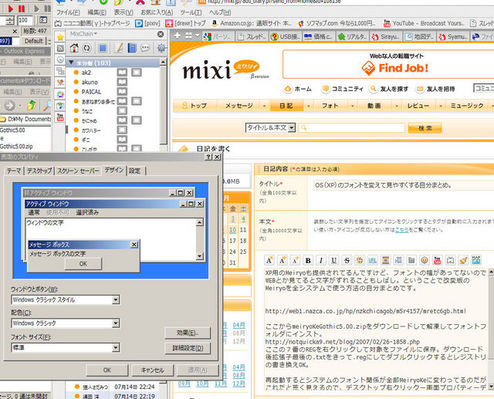Insert a URL link using editor icon

tap(372, 260)
